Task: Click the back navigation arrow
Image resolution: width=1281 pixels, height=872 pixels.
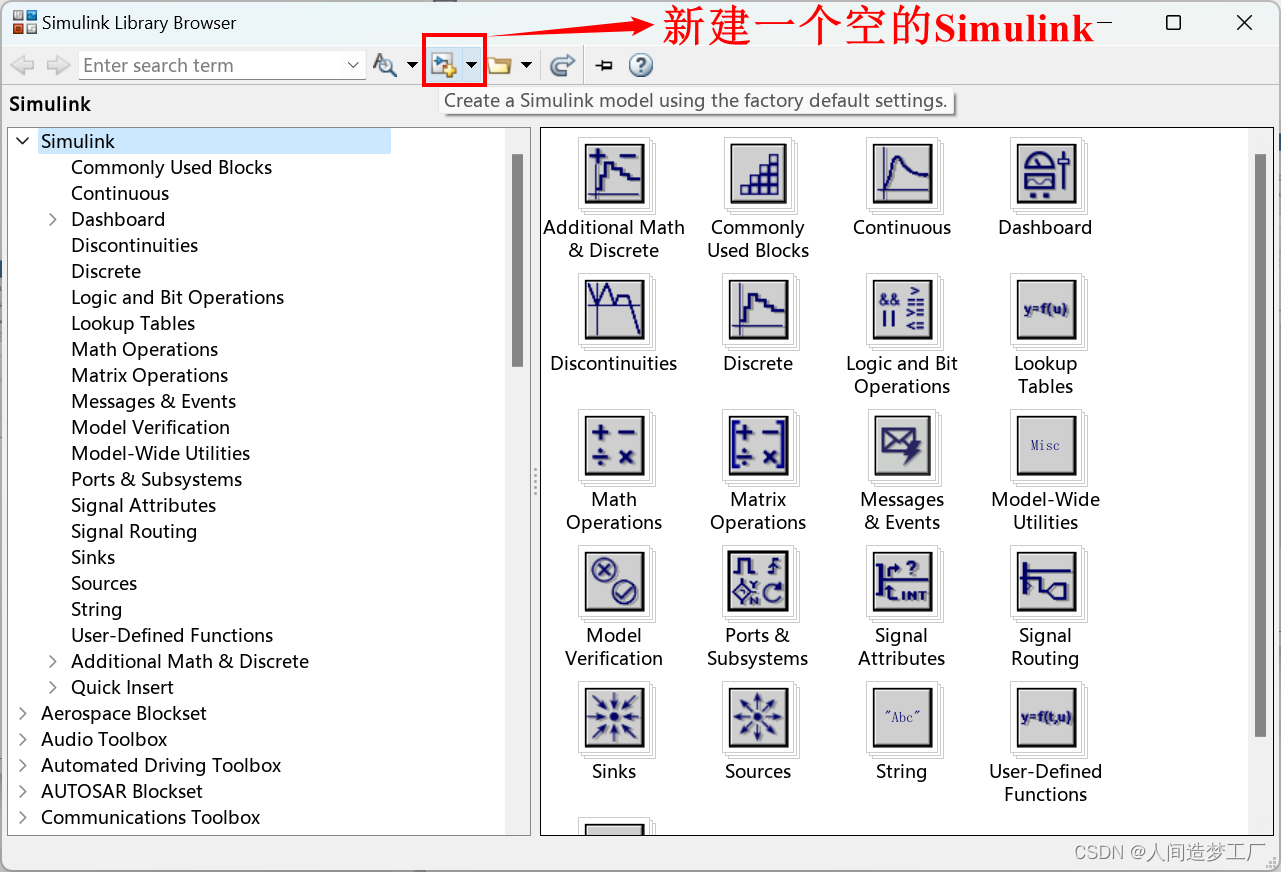Action: pyautogui.click(x=22, y=66)
